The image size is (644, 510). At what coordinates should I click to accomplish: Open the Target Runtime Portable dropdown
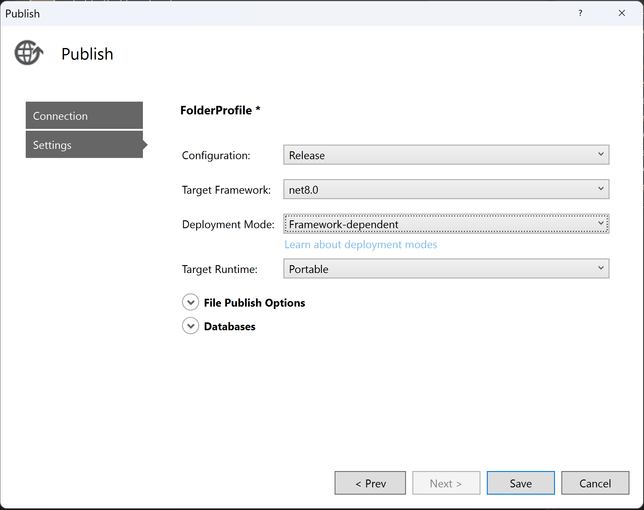click(x=446, y=268)
